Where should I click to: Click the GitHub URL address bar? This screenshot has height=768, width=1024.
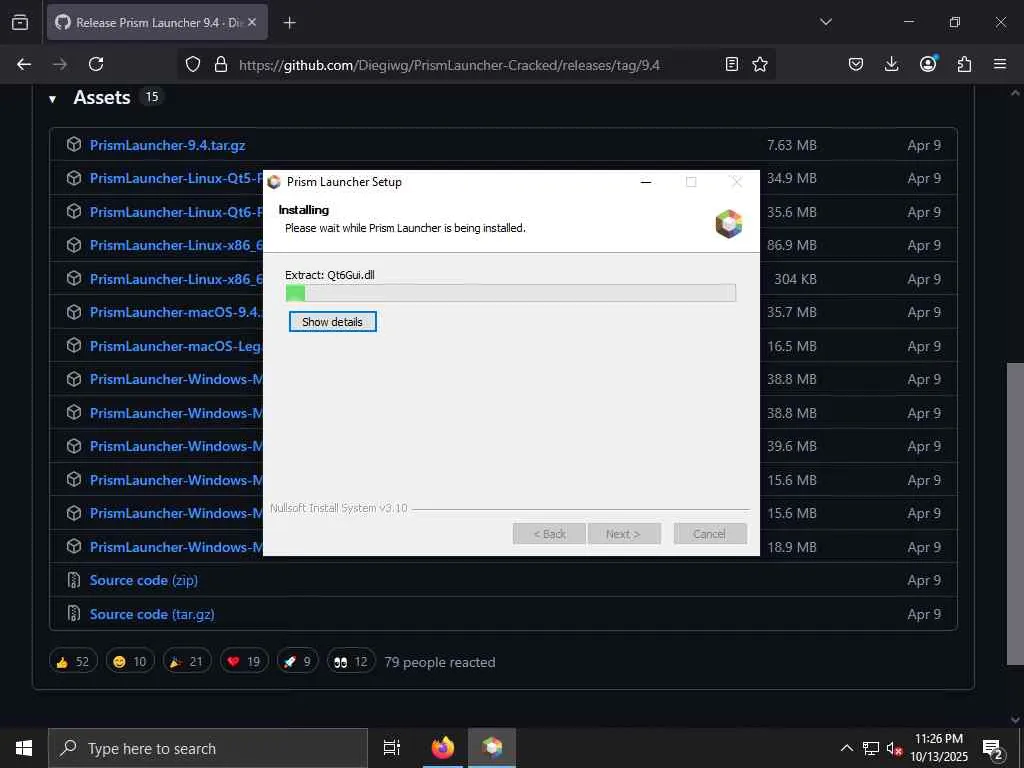[449, 65]
